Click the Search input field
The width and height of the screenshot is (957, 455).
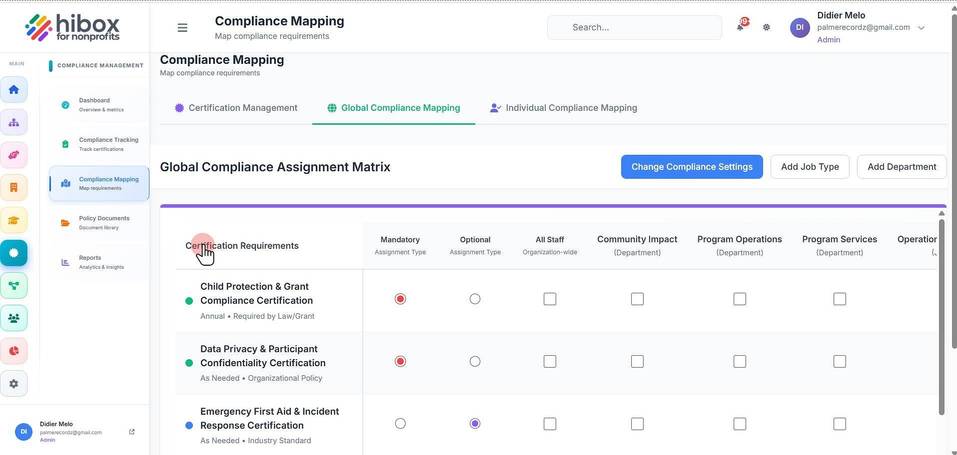634,27
